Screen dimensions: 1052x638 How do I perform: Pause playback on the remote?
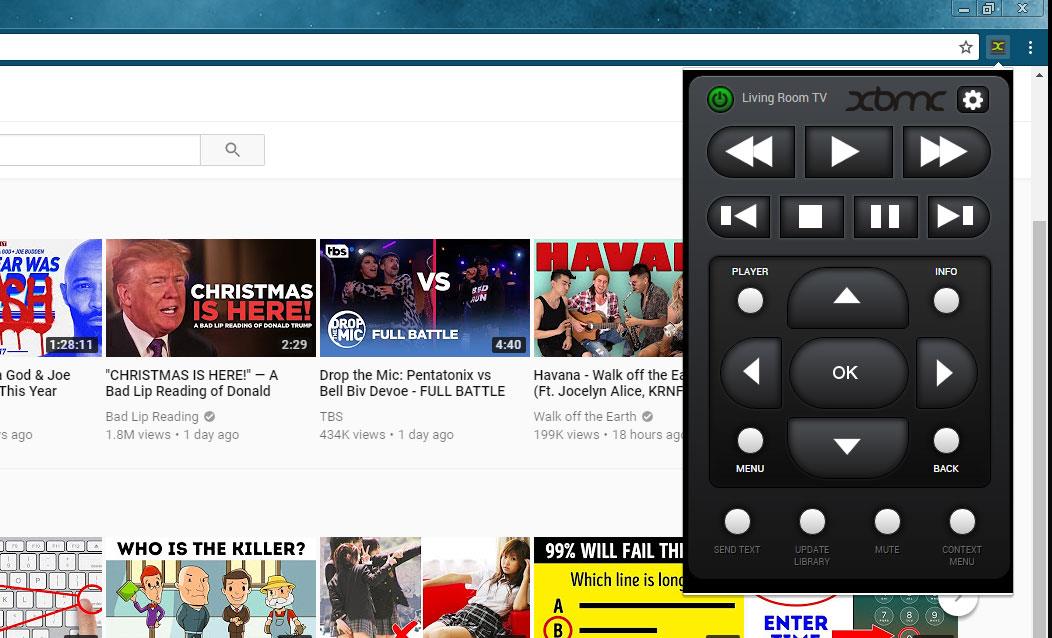(885, 216)
